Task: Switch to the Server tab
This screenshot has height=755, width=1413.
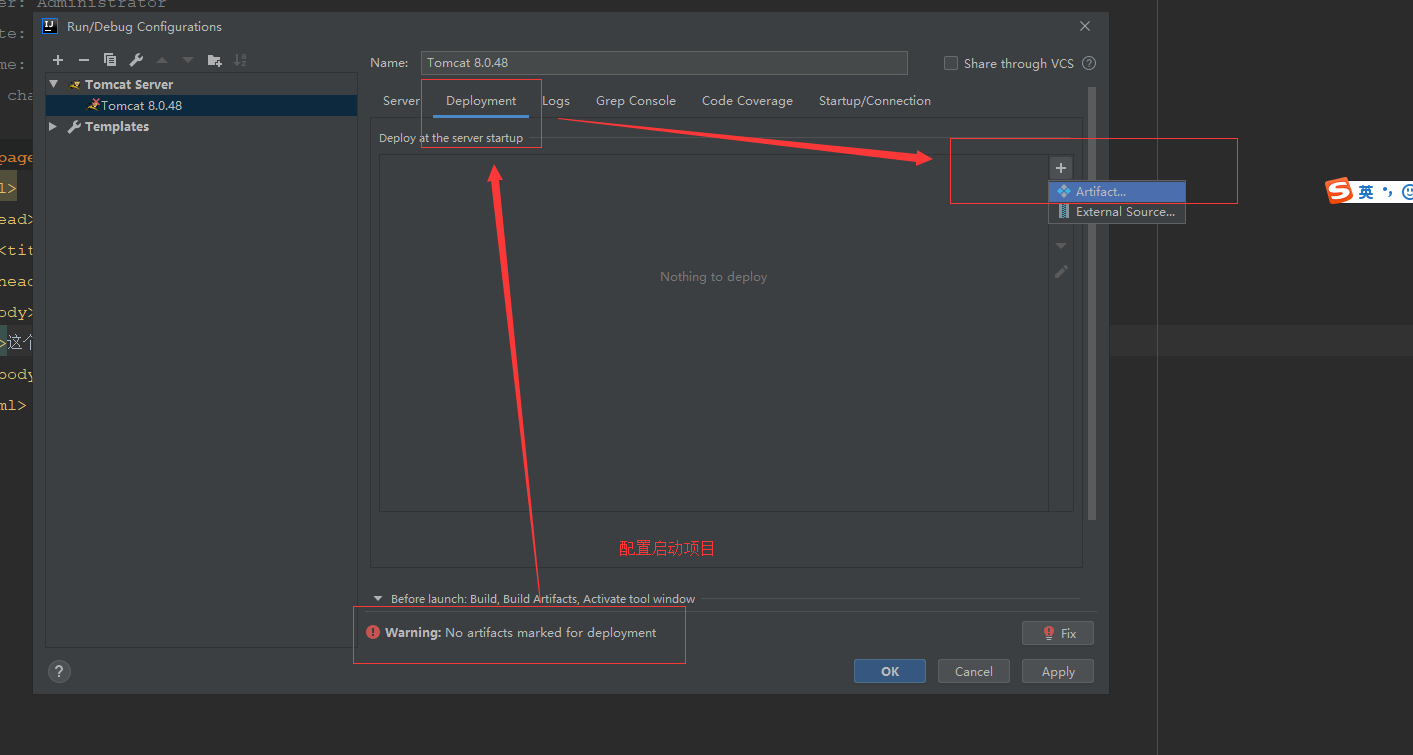Action: point(401,101)
